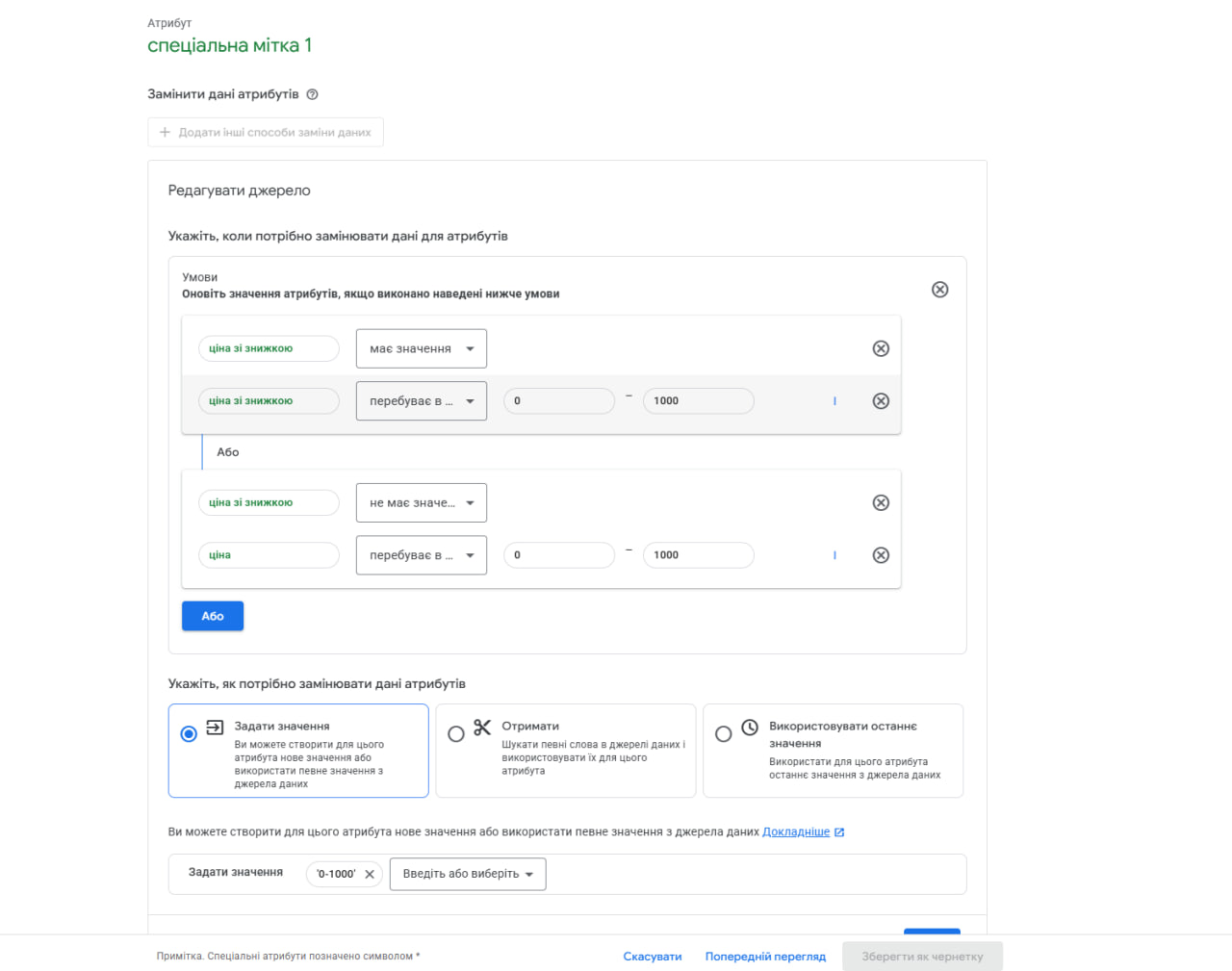
Task: Expand the 'Введіть або виберіть' dropdown
Action: click(468, 874)
